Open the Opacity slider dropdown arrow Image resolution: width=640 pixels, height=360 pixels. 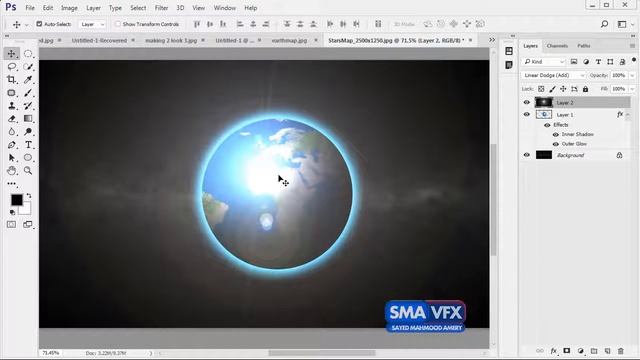tap(632, 76)
